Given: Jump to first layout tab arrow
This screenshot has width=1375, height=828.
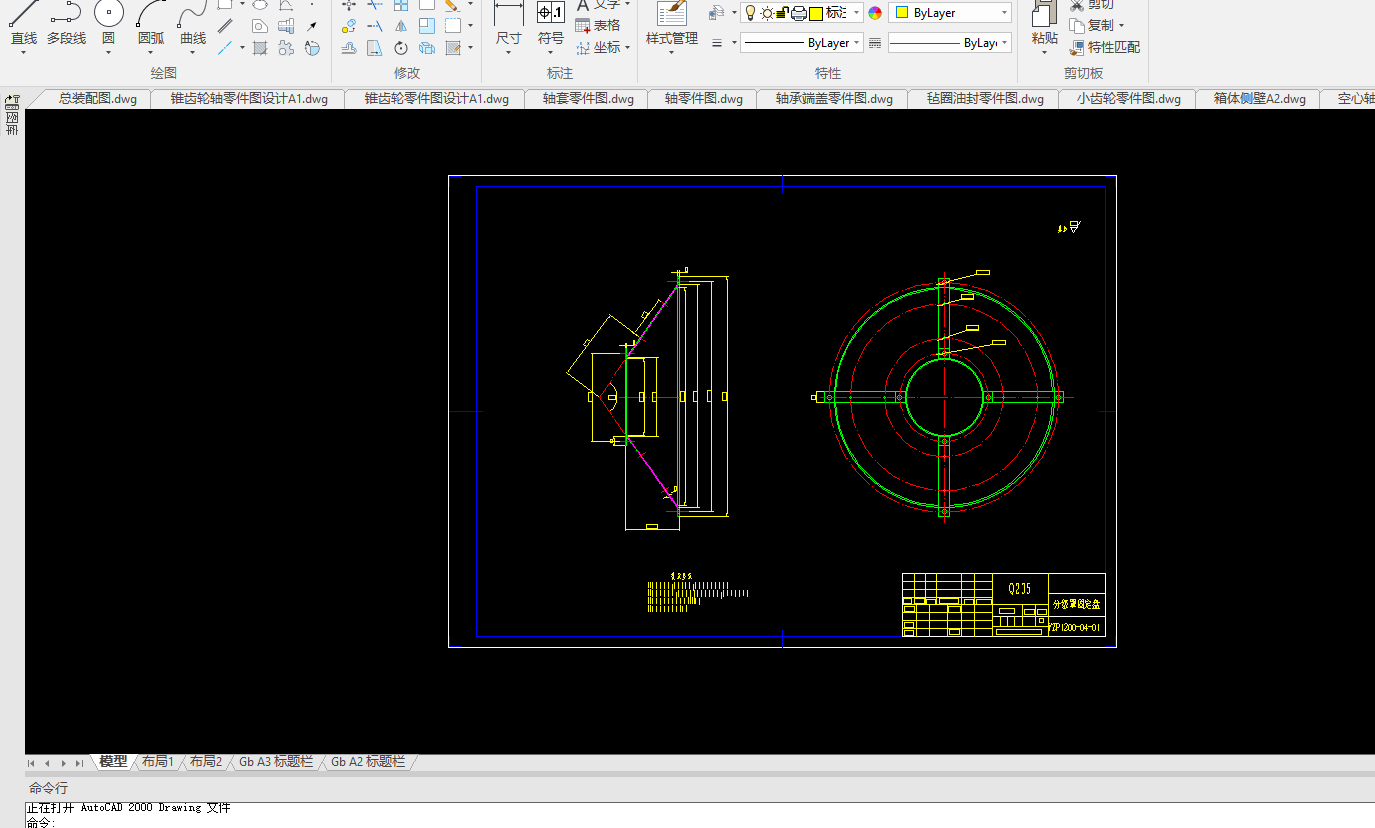Looking at the screenshot, I should [31, 763].
